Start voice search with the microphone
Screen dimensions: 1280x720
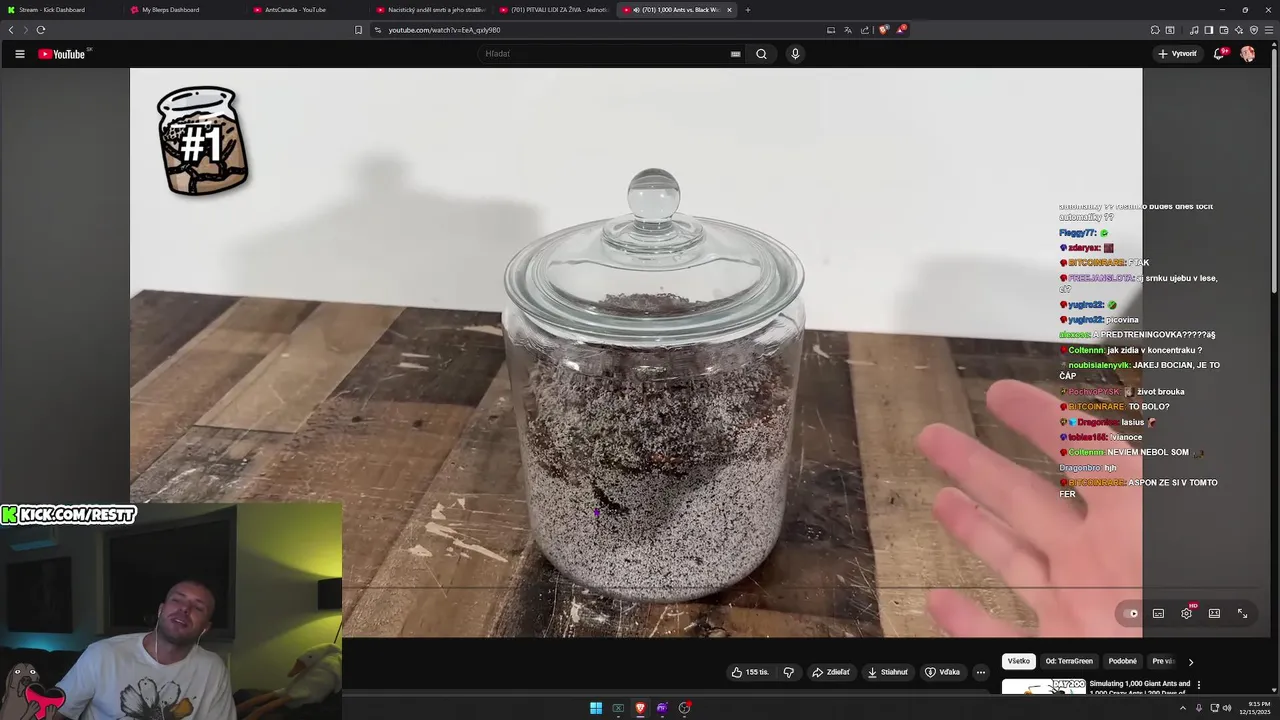(x=795, y=54)
